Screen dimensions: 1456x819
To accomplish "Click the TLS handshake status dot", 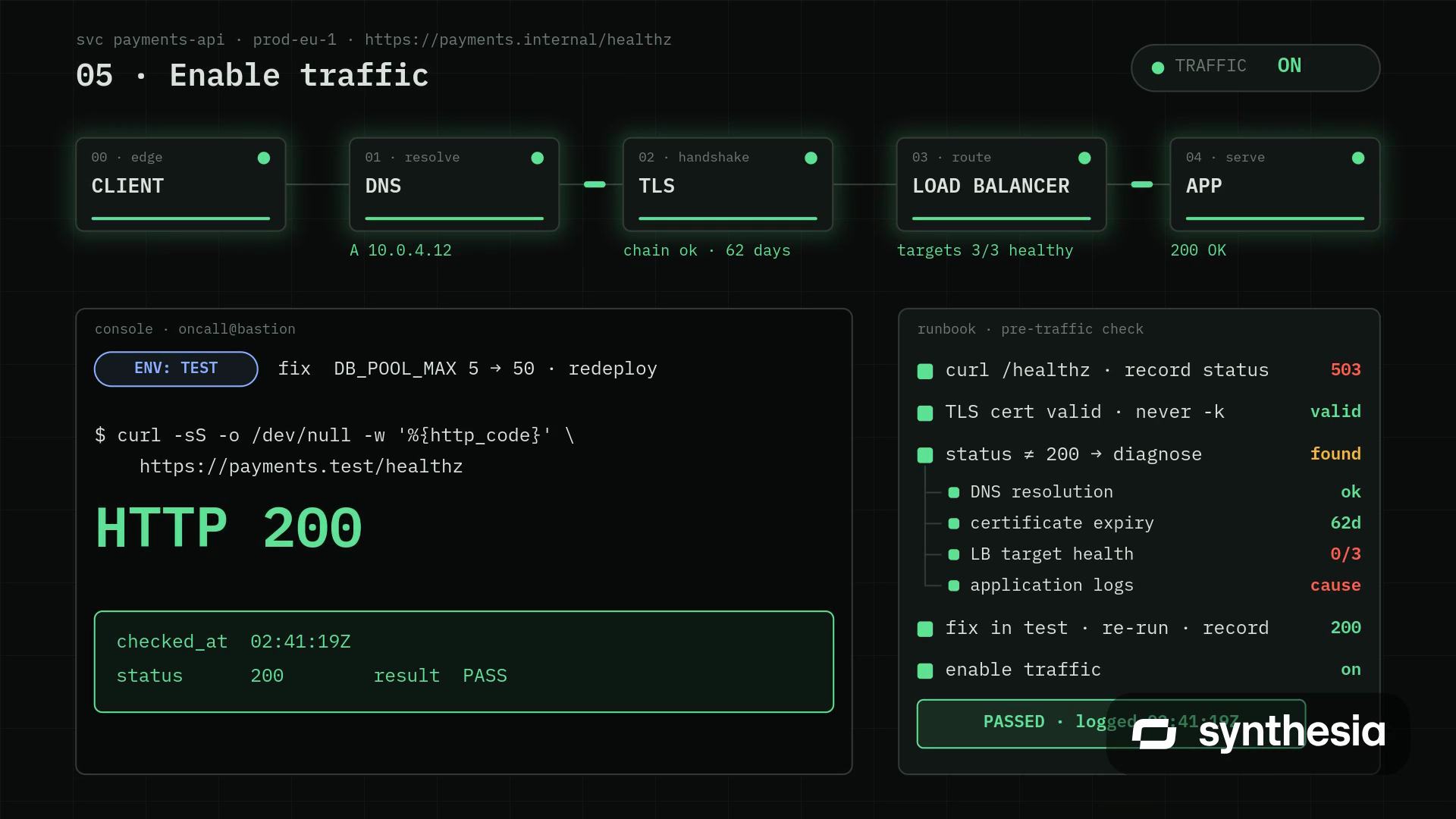I will pyautogui.click(x=811, y=158).
